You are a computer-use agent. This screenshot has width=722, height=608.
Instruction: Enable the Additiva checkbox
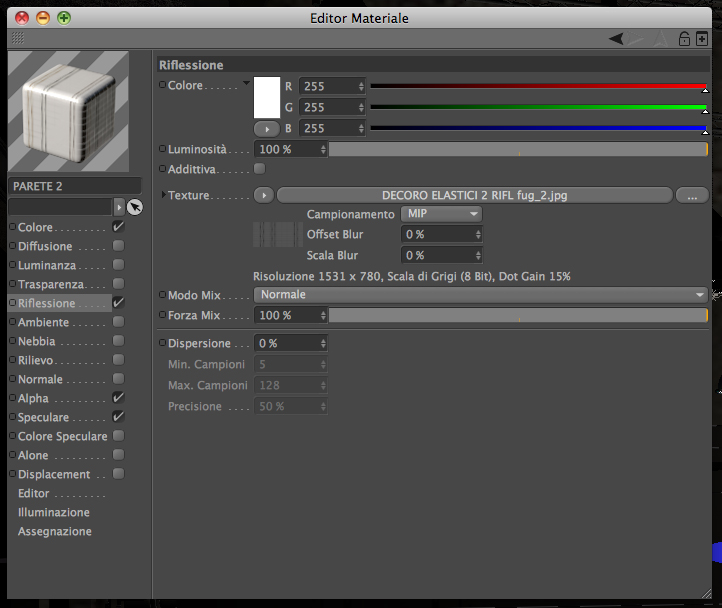[x=260, y=169]
